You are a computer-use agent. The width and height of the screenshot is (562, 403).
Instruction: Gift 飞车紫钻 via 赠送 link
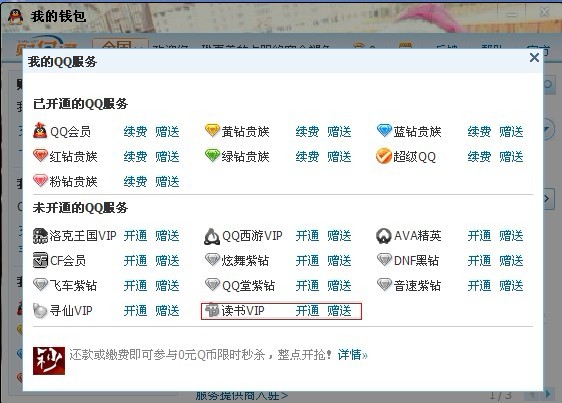click(x=167, y=286)
